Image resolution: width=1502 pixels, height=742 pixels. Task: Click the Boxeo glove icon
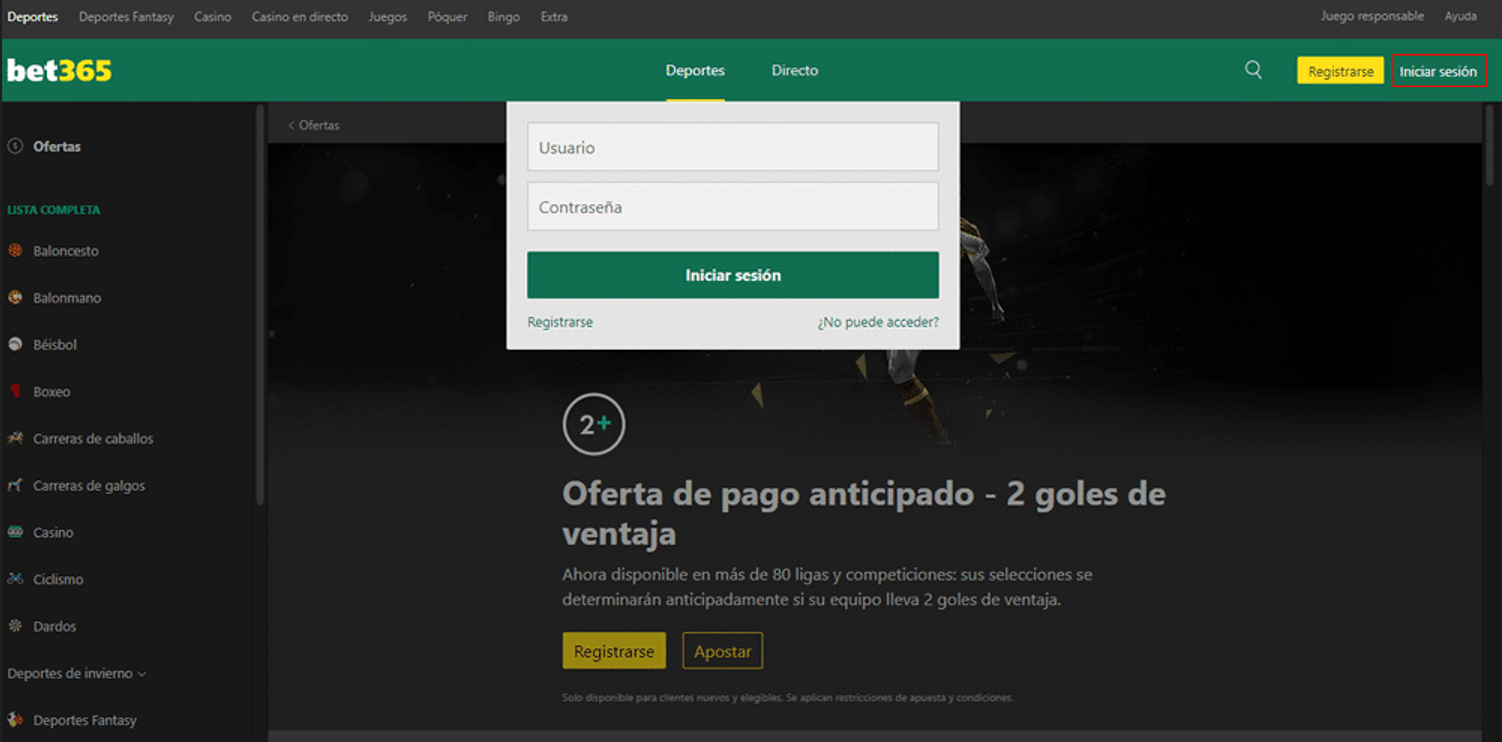pyautogui.click(x=15, y=391)
